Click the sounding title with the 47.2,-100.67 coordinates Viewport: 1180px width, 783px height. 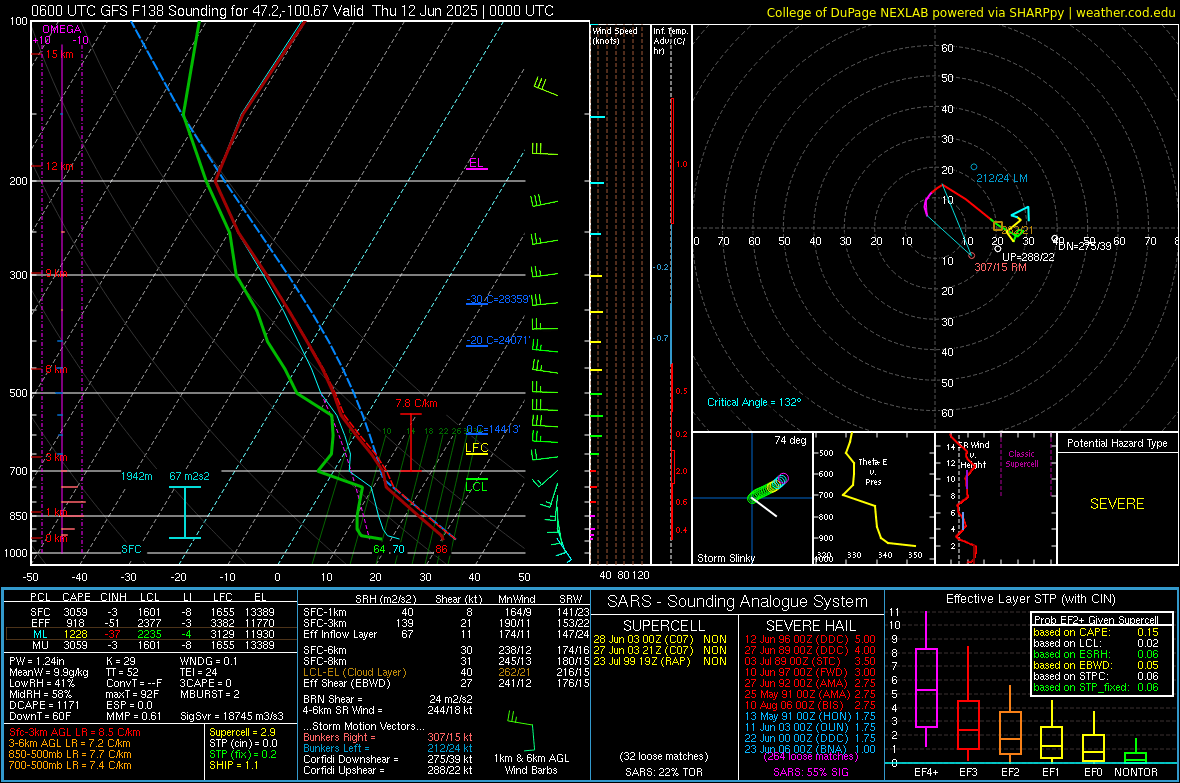point(293,11)
